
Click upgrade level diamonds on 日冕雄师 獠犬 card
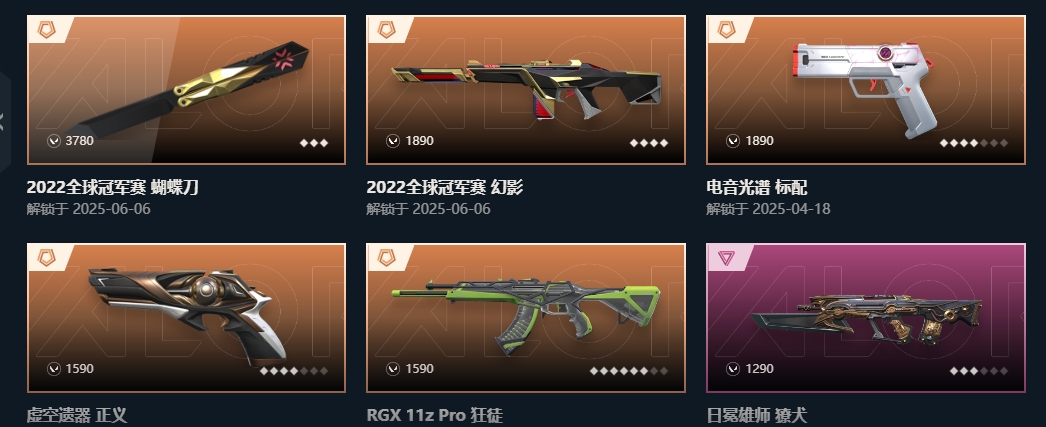pos(979,371)
